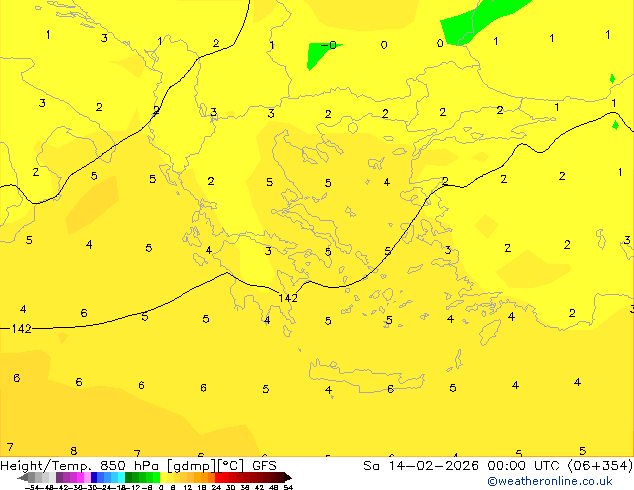Click the gray left arrow of legend
The height and width of the screenshot is (490, 634).
click(23, 477)
